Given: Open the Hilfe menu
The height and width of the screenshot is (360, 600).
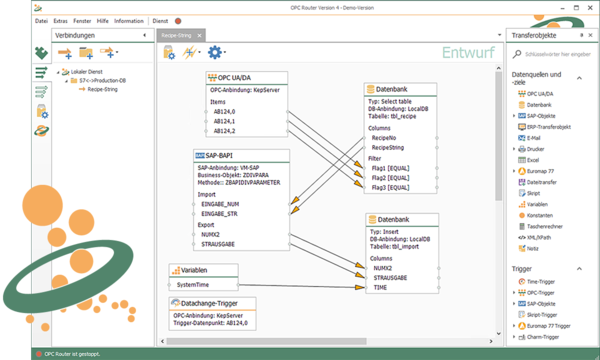Looking at the screenshot, I should [x=103, y=21].
